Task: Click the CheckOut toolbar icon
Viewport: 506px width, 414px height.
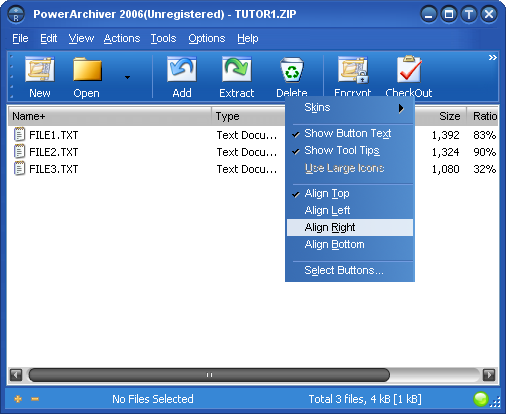Action: tap(409, 69)
